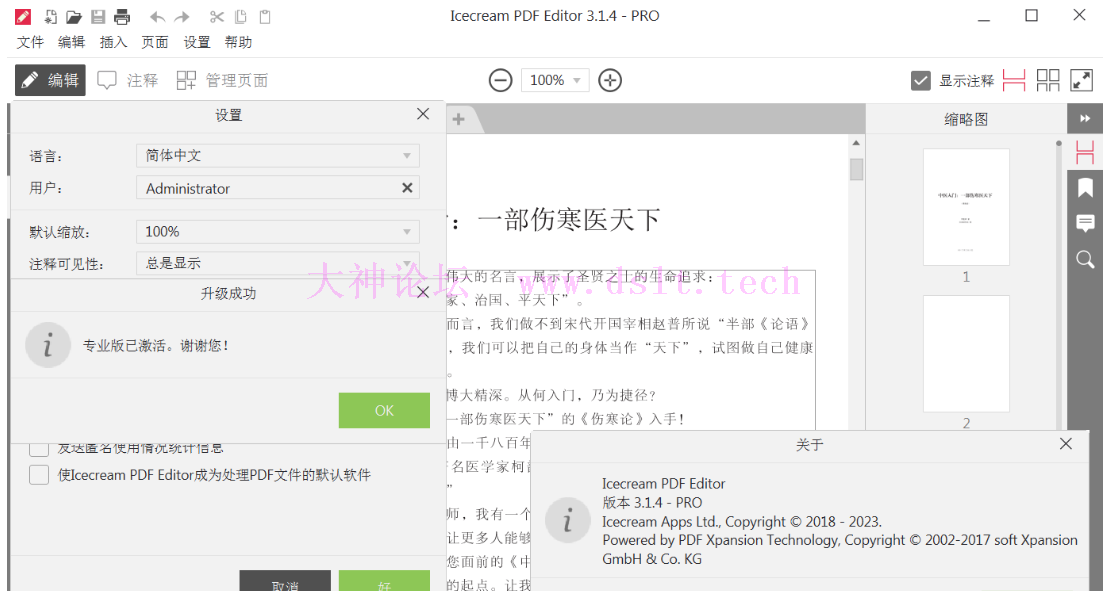Image resolution: width=1107 pixels, height=591 pixels.
Task: Click the 取消 button in settings dialog
Action: [285, 581]
